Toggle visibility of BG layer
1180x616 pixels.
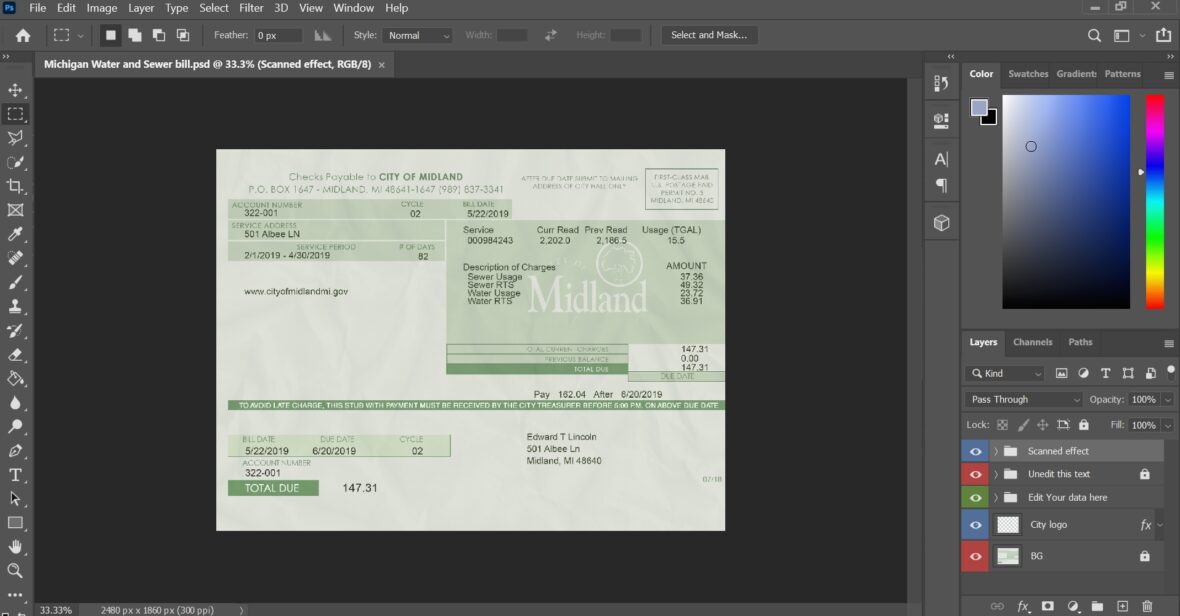click(x=975, y=556)
